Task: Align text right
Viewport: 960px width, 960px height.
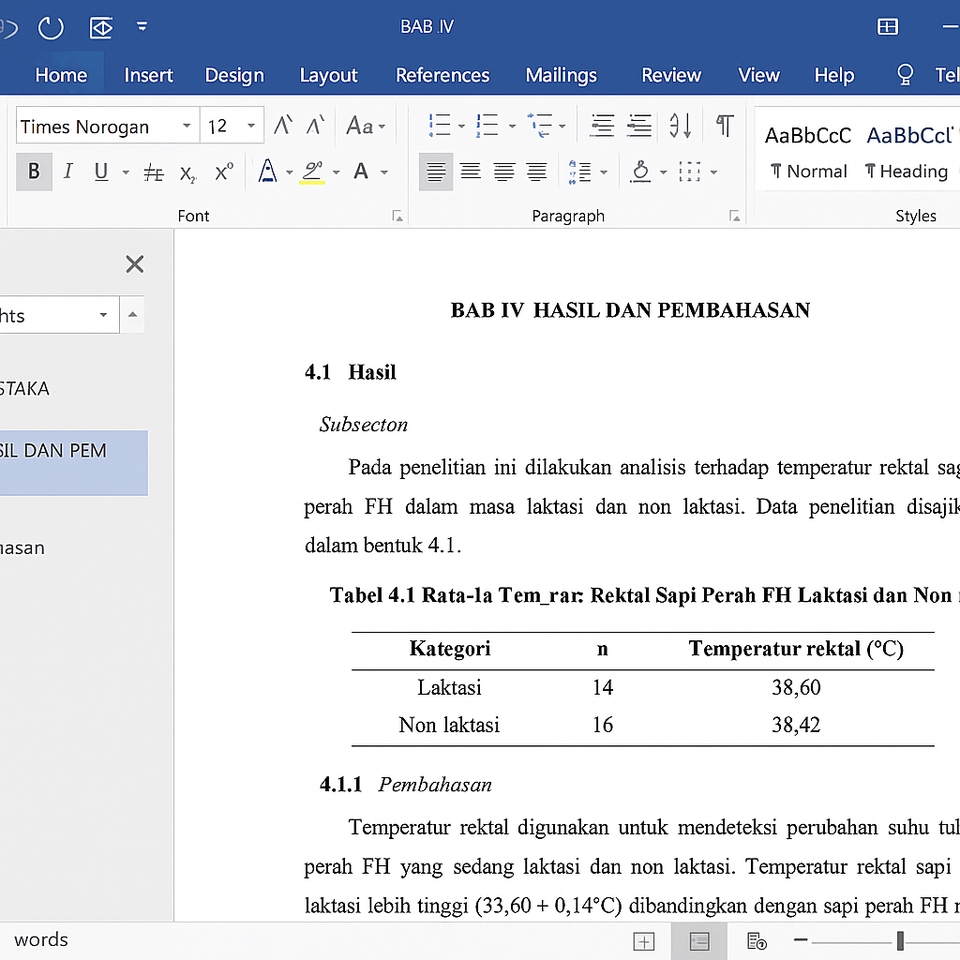Action: (x=504, y=171)
